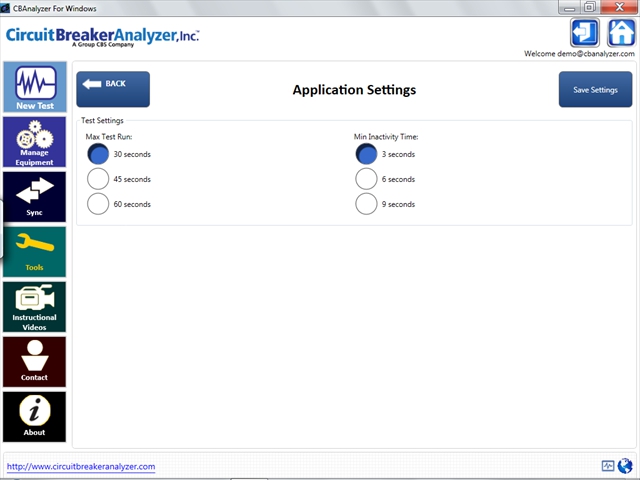Select 9 seconds Min Inactivity Time

[366, 204]
